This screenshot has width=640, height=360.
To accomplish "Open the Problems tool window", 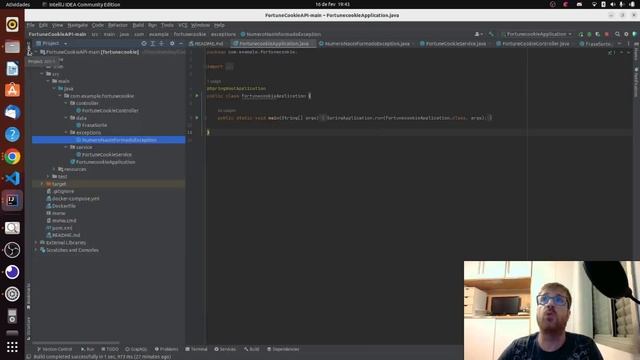I will (x=166, y=349).
